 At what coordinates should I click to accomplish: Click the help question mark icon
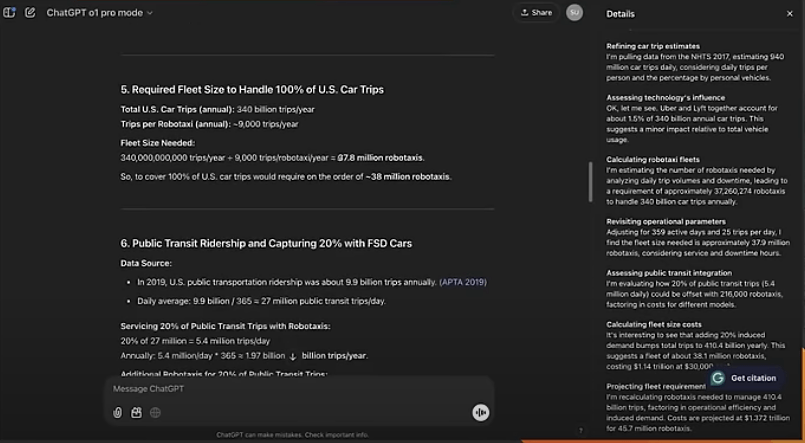tap(581, 431)
